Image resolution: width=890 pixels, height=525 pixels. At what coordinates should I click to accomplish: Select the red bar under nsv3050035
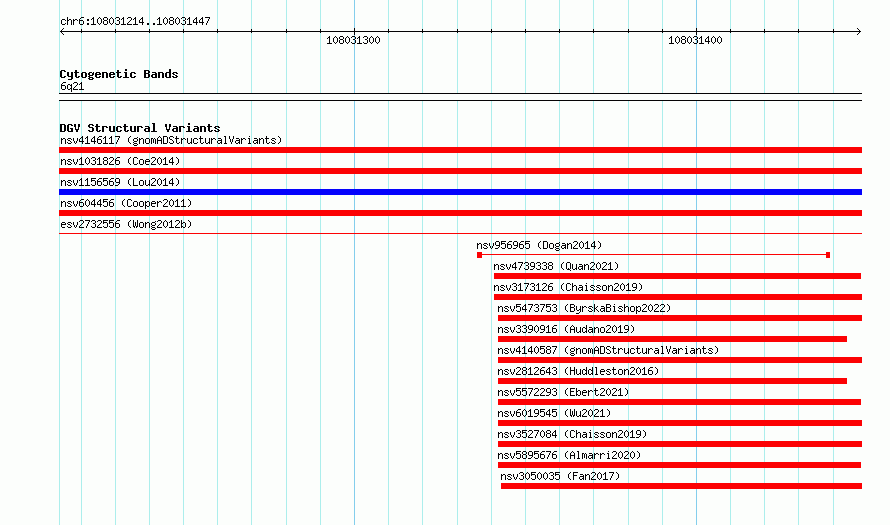[681, 486]
